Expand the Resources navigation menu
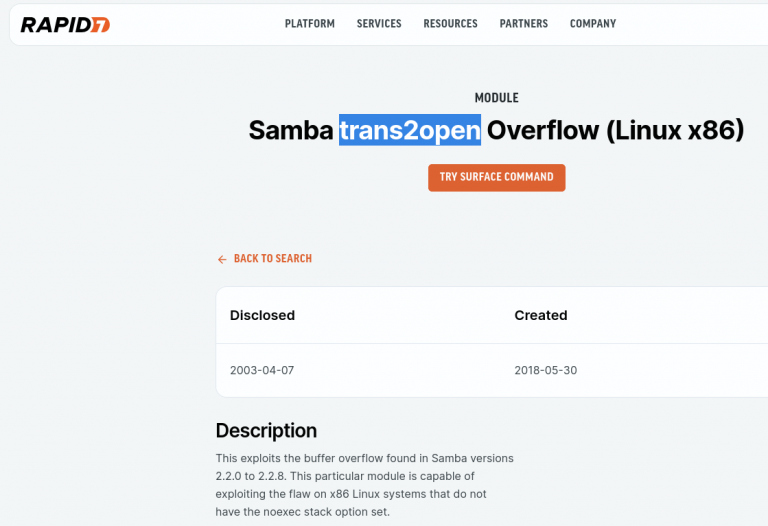This screenshot has height=526, width=768. [x=450, y=24]
